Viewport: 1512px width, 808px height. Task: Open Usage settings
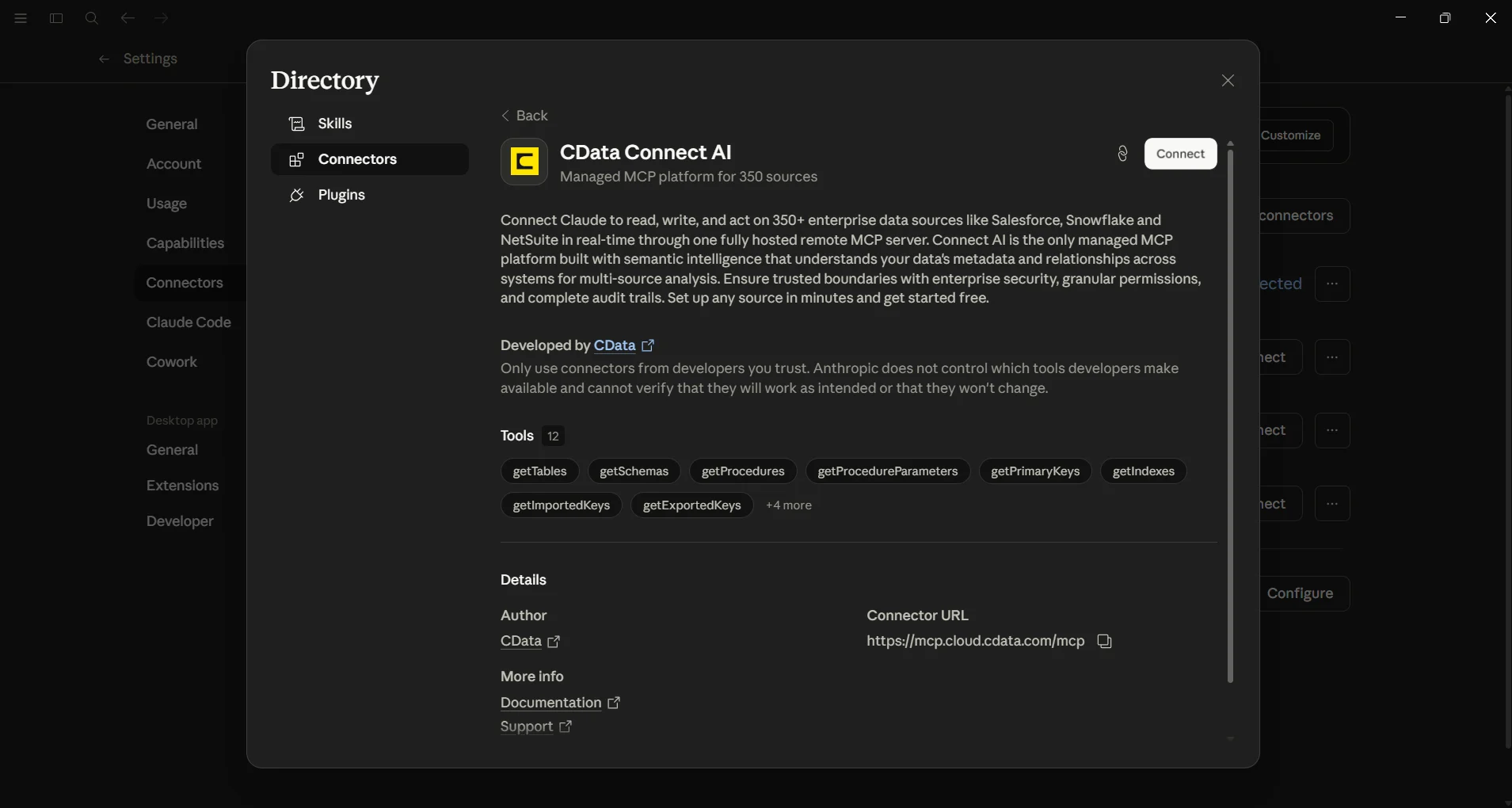pyautogui.click(x=166, y=204)
